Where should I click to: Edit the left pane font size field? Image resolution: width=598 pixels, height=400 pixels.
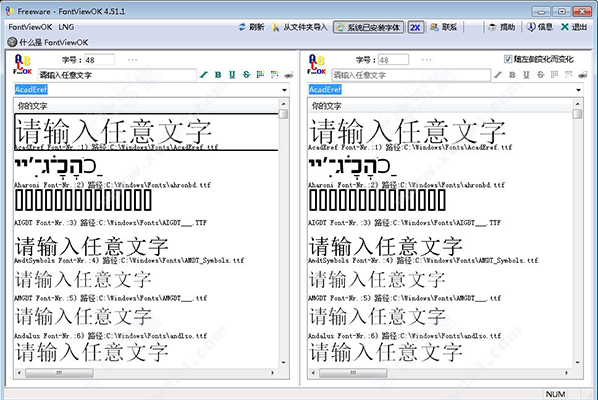(x=99, y=60)
